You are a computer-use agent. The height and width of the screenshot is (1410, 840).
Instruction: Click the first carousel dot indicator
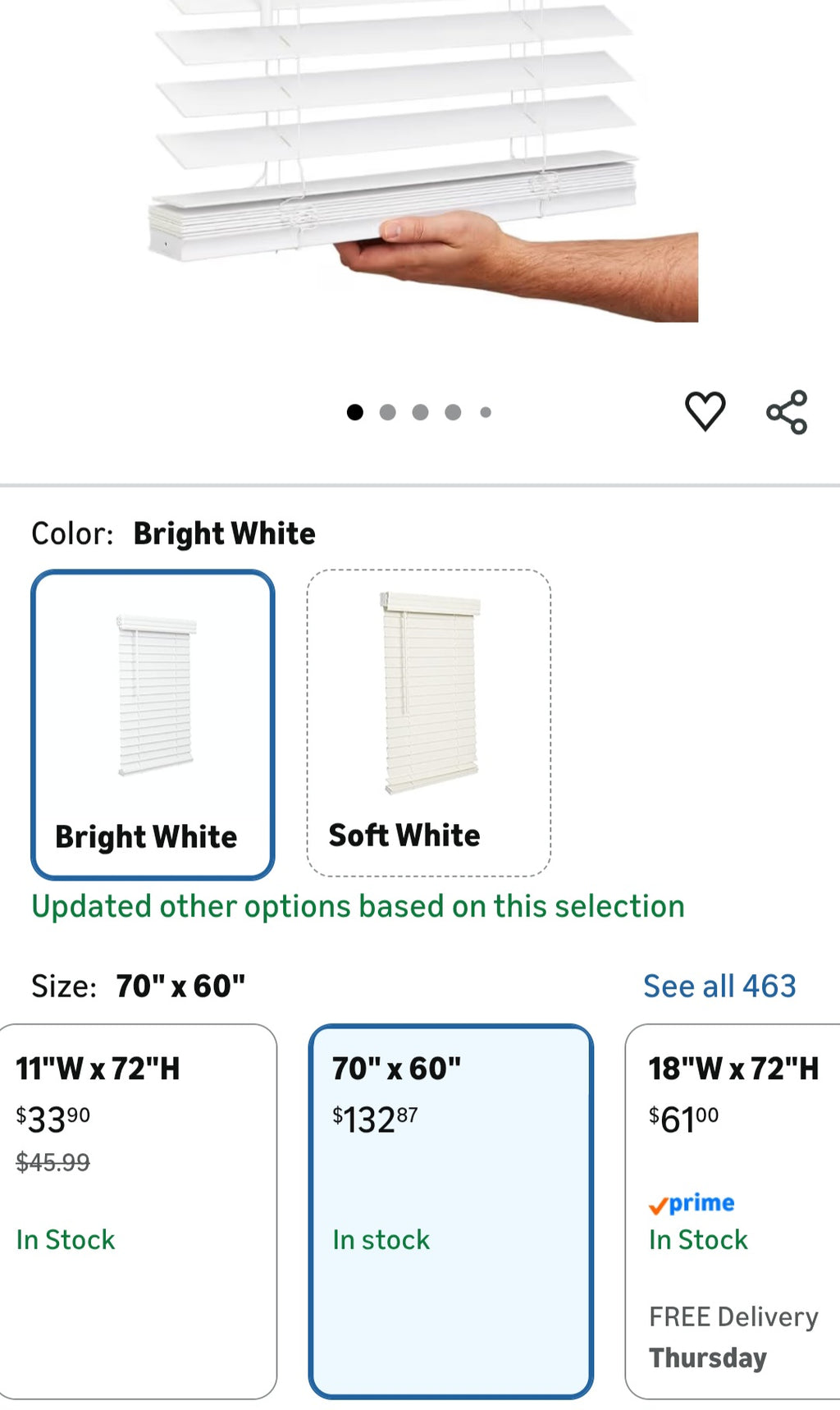coord(355,411)
